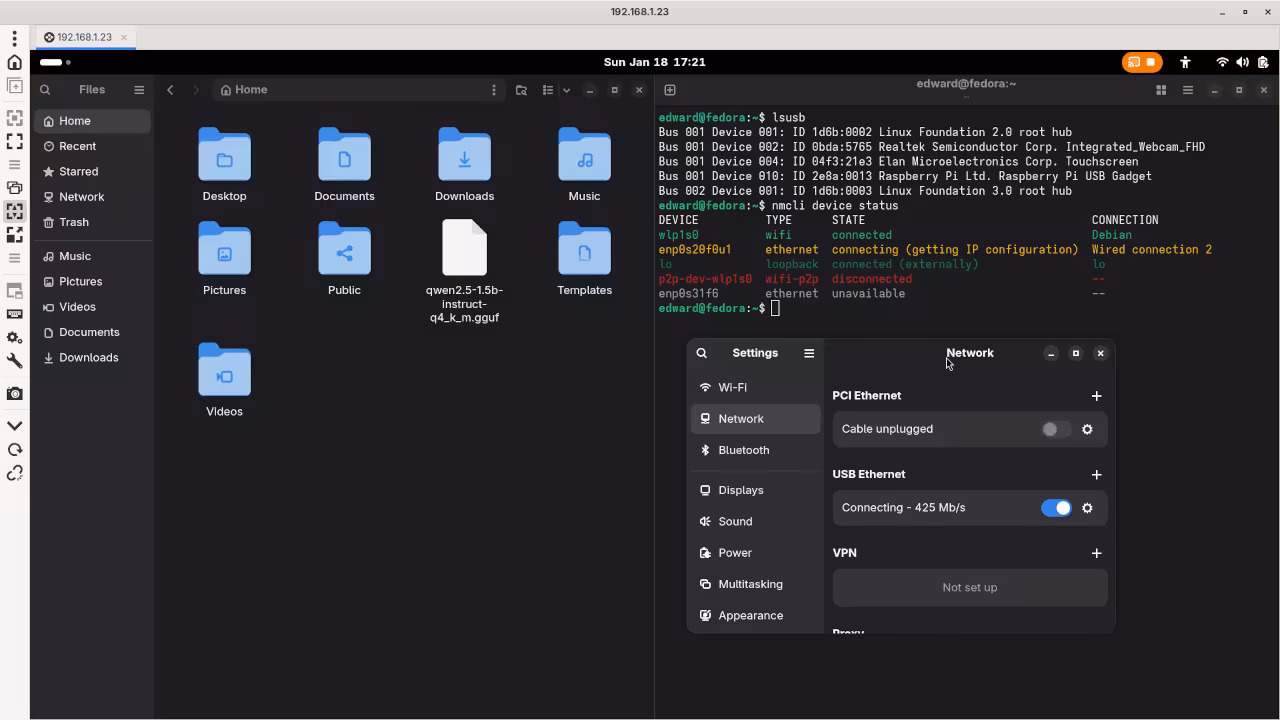
Task: Click the create new folder icon
Action: point(521,90)
